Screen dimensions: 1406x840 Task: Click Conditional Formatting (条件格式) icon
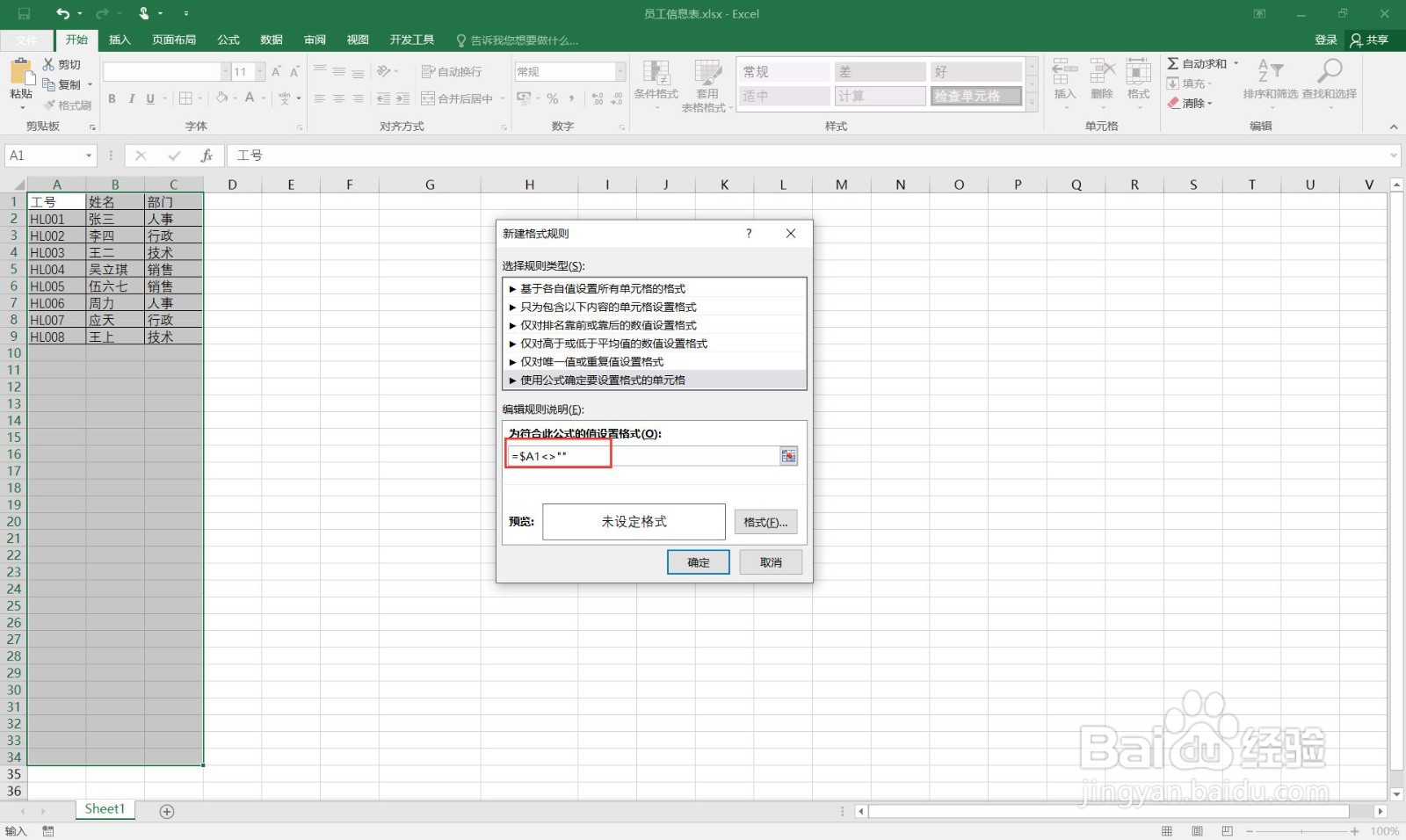(656, 73)
